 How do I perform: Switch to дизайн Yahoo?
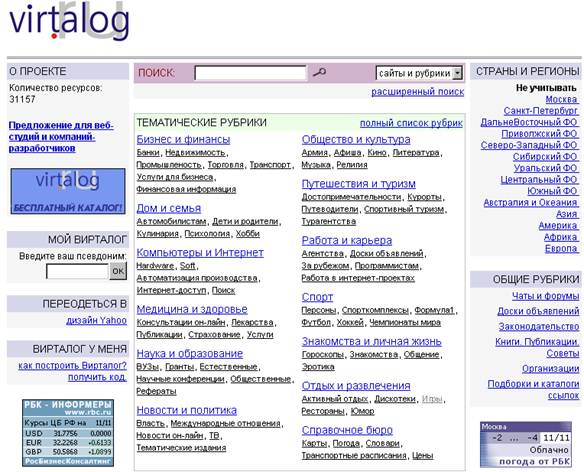point(96,320)
